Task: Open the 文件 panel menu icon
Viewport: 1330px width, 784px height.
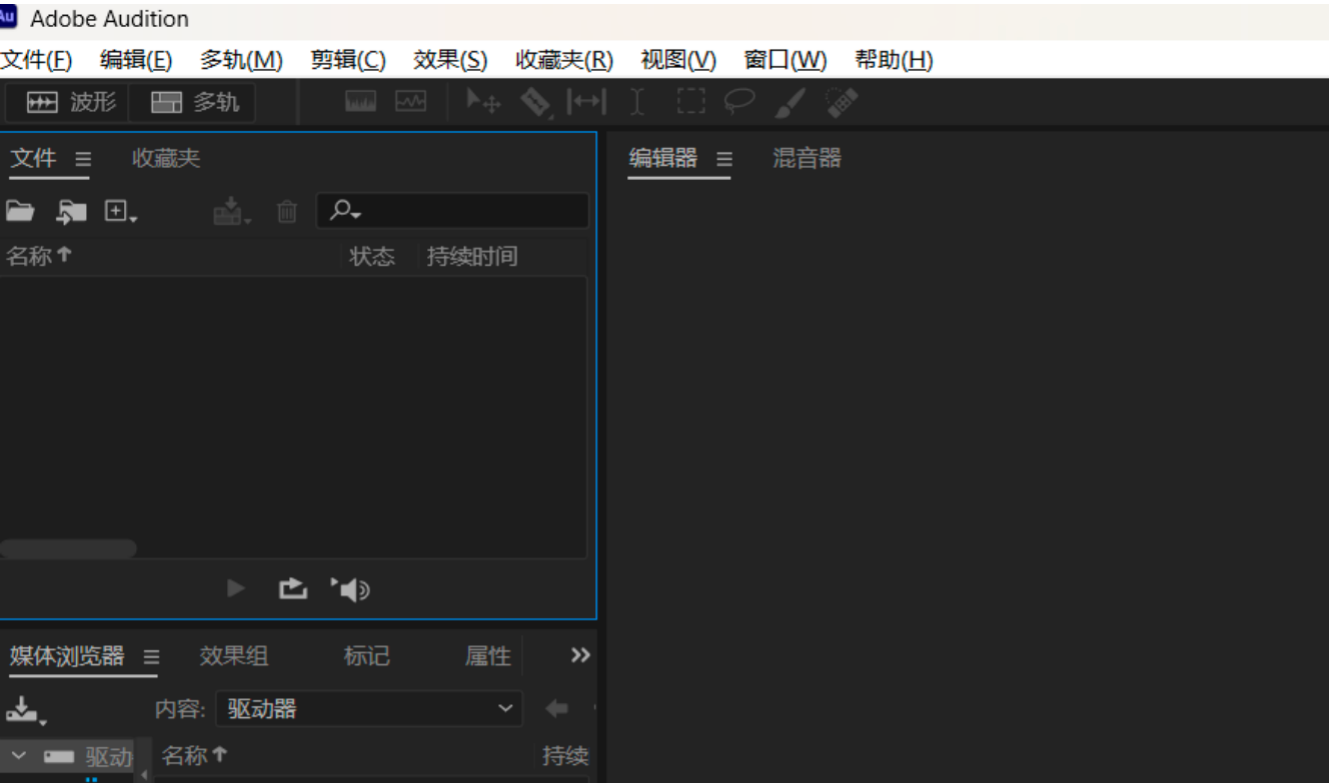Action: 83,159
